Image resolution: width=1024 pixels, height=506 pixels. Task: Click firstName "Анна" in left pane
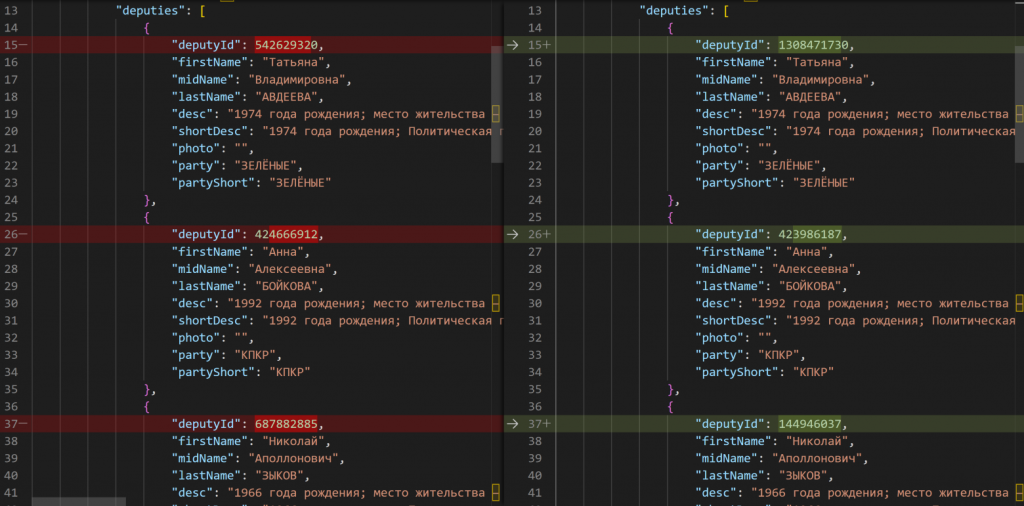(x=283, y=252)
